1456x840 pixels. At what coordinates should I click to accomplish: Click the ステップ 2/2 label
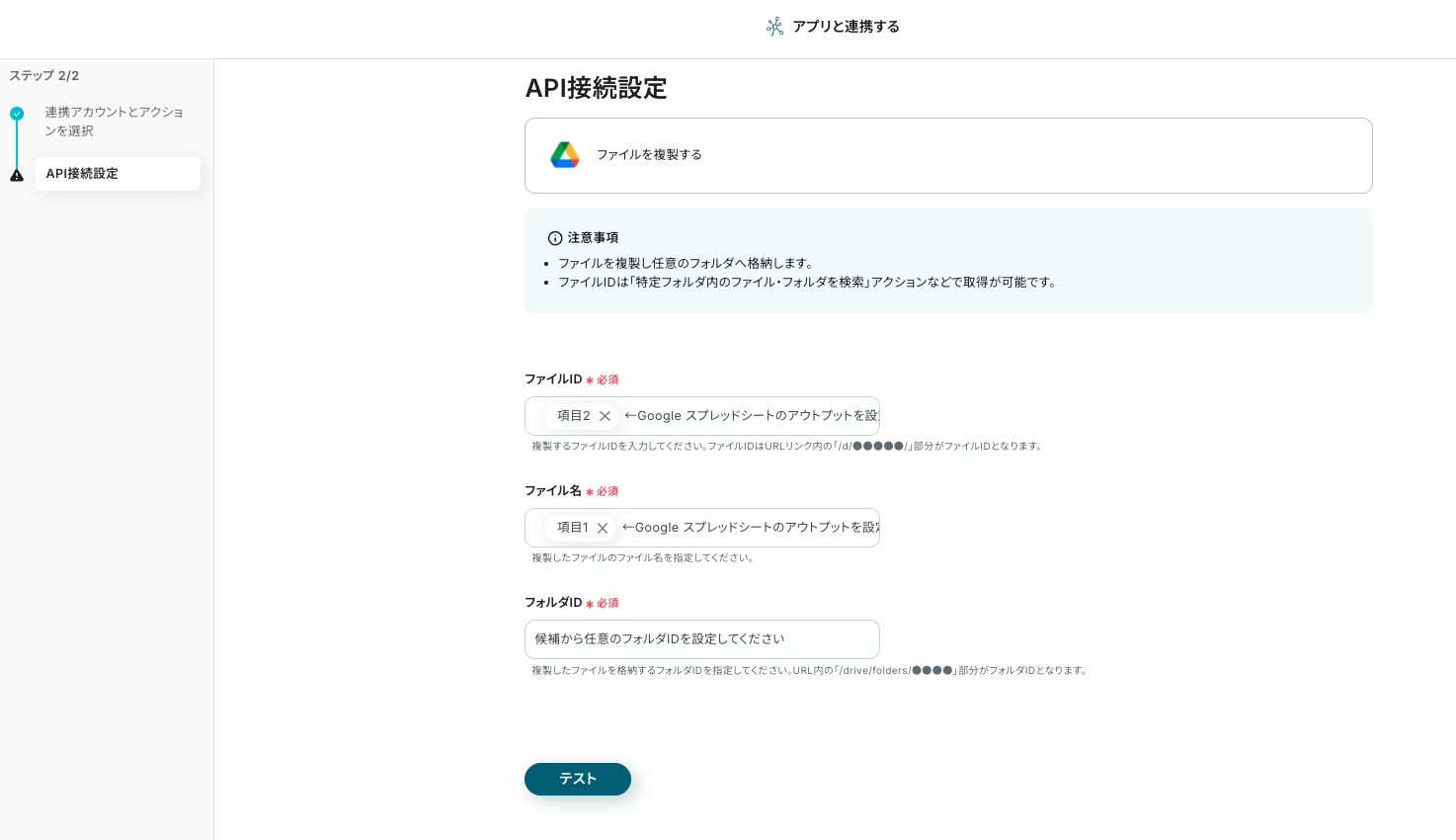44,76
